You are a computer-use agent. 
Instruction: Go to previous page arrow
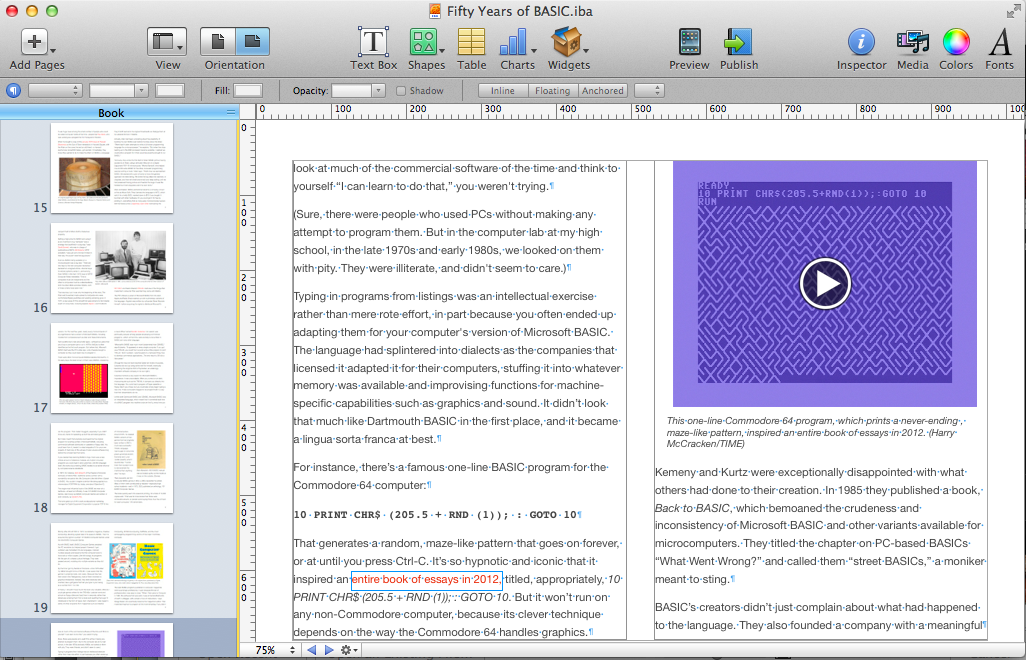(312, 650)
